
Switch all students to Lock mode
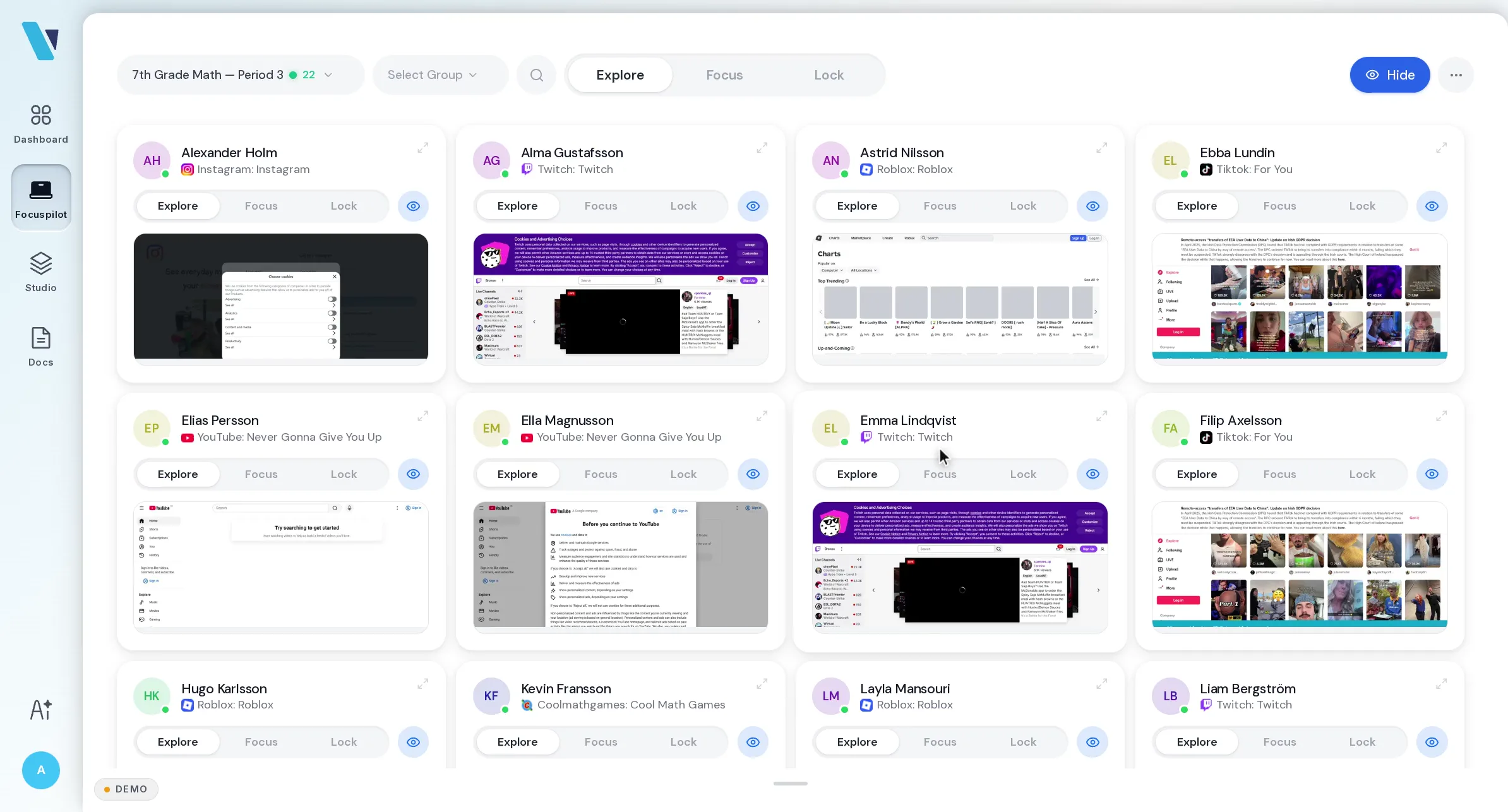coord(829,75)
